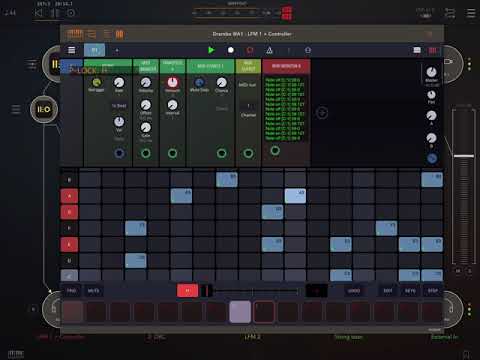Toggle the active note in D row

[136, 261]
